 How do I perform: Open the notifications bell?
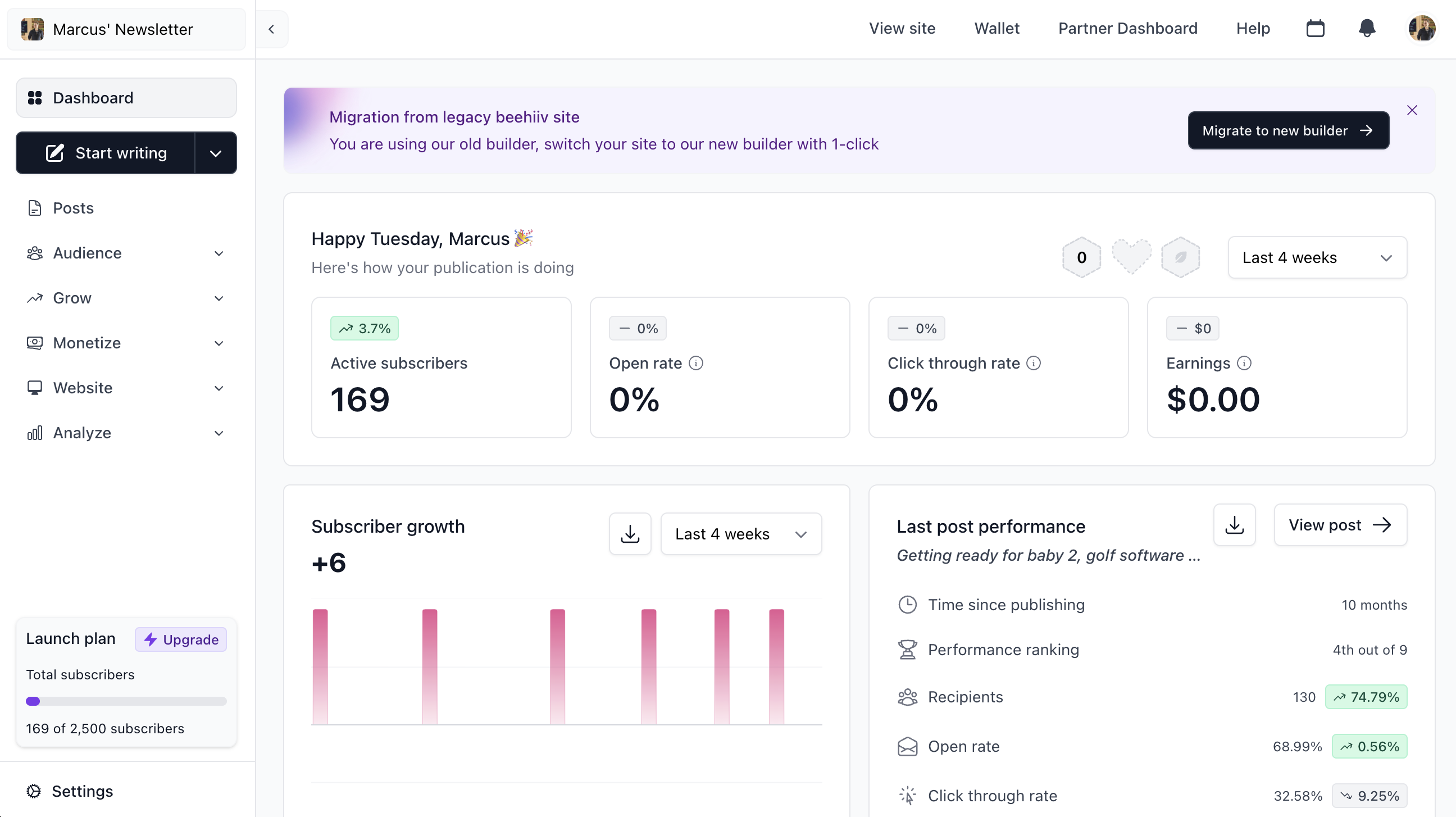[1367, 28]
